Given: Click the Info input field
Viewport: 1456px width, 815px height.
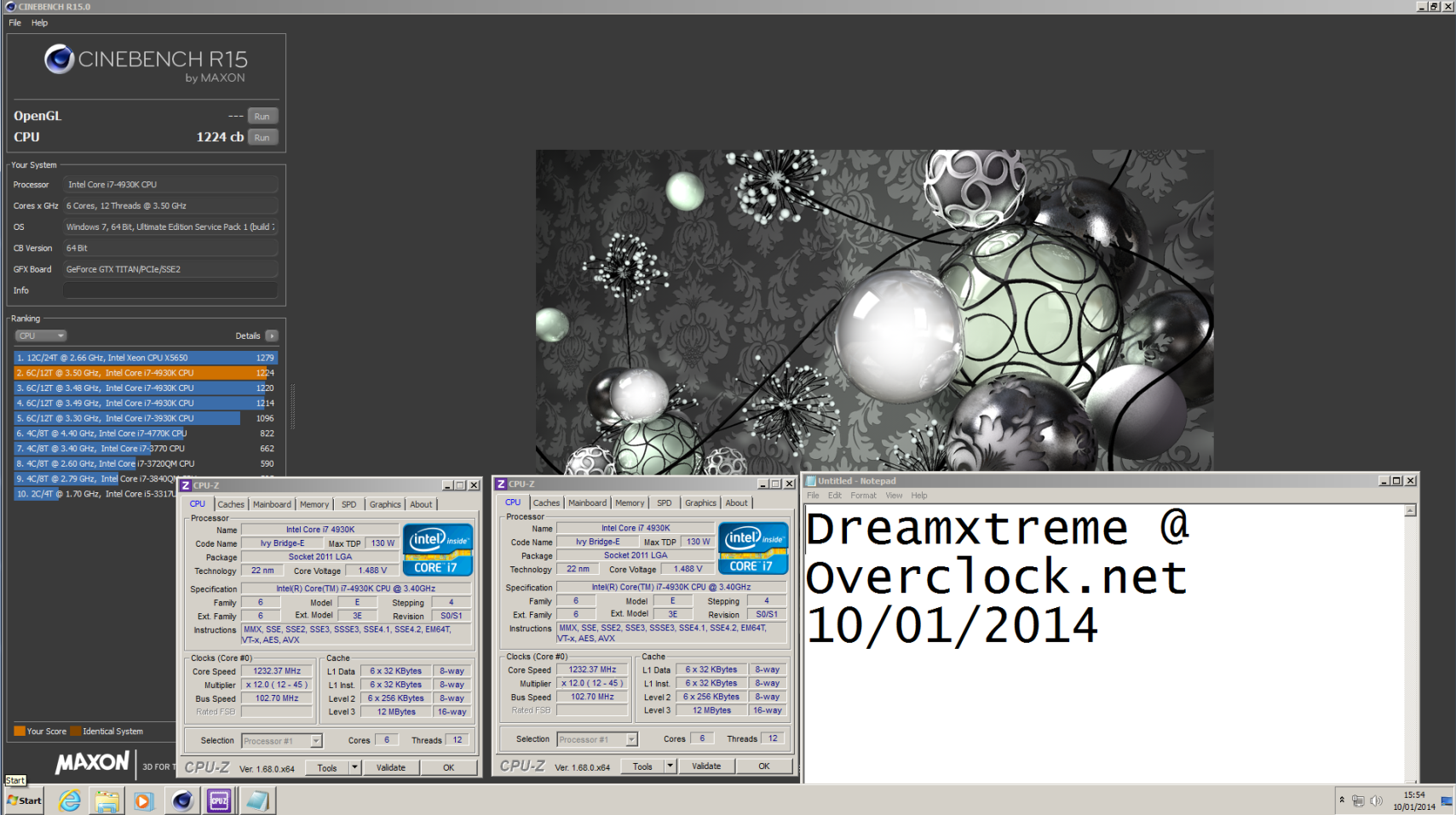Looking at the screenshot, I should tap(171, 290).
